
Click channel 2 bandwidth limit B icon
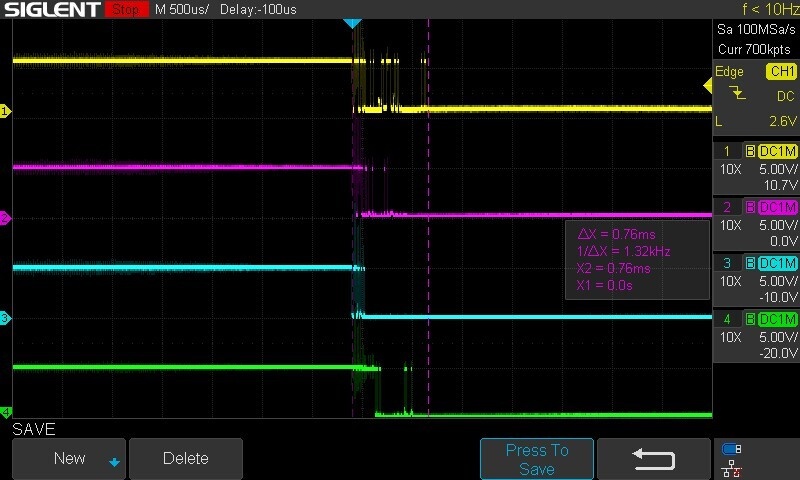point(751,207)
